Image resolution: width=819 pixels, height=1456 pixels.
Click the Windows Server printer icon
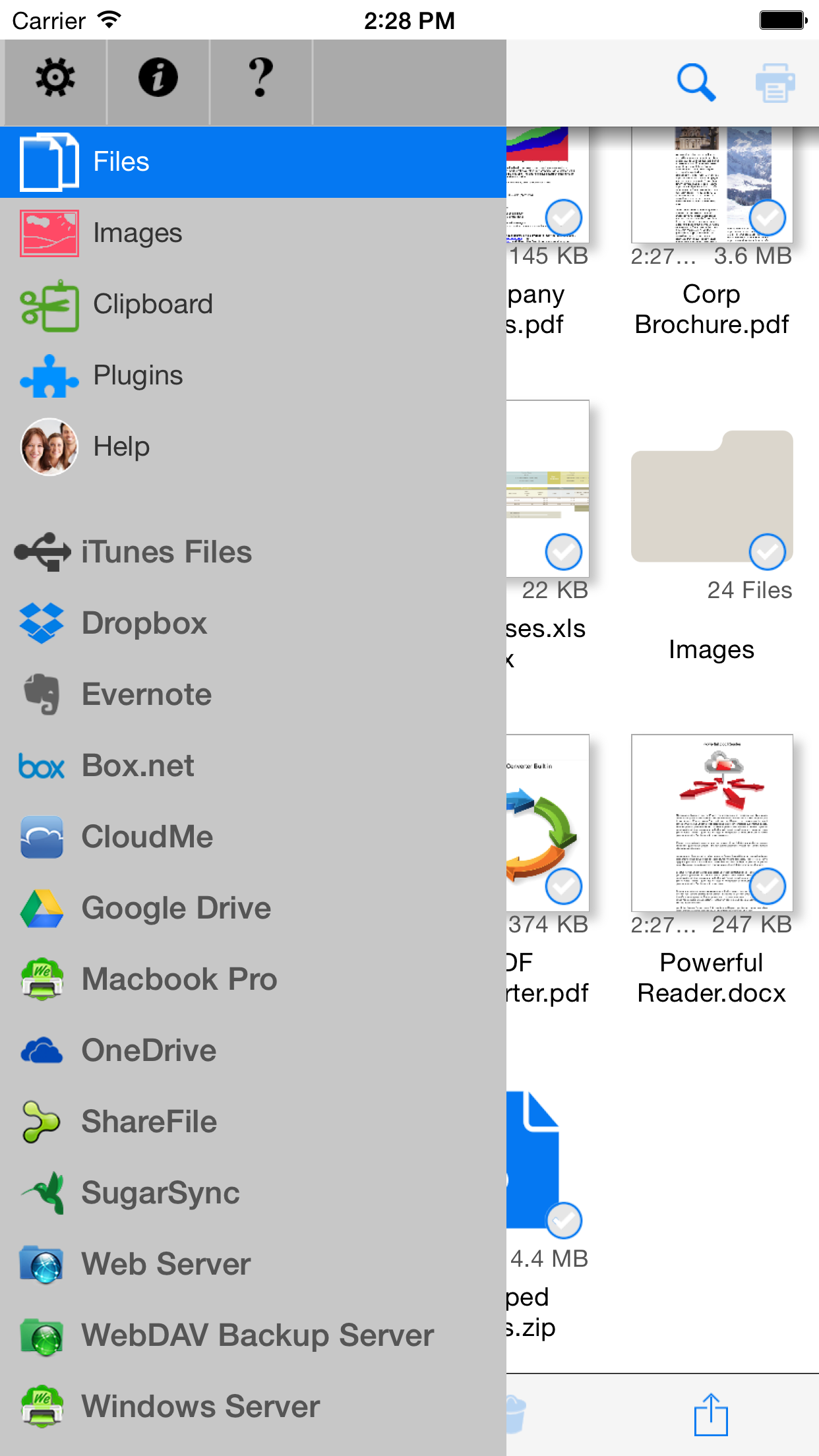click(x=42, y=1407)
